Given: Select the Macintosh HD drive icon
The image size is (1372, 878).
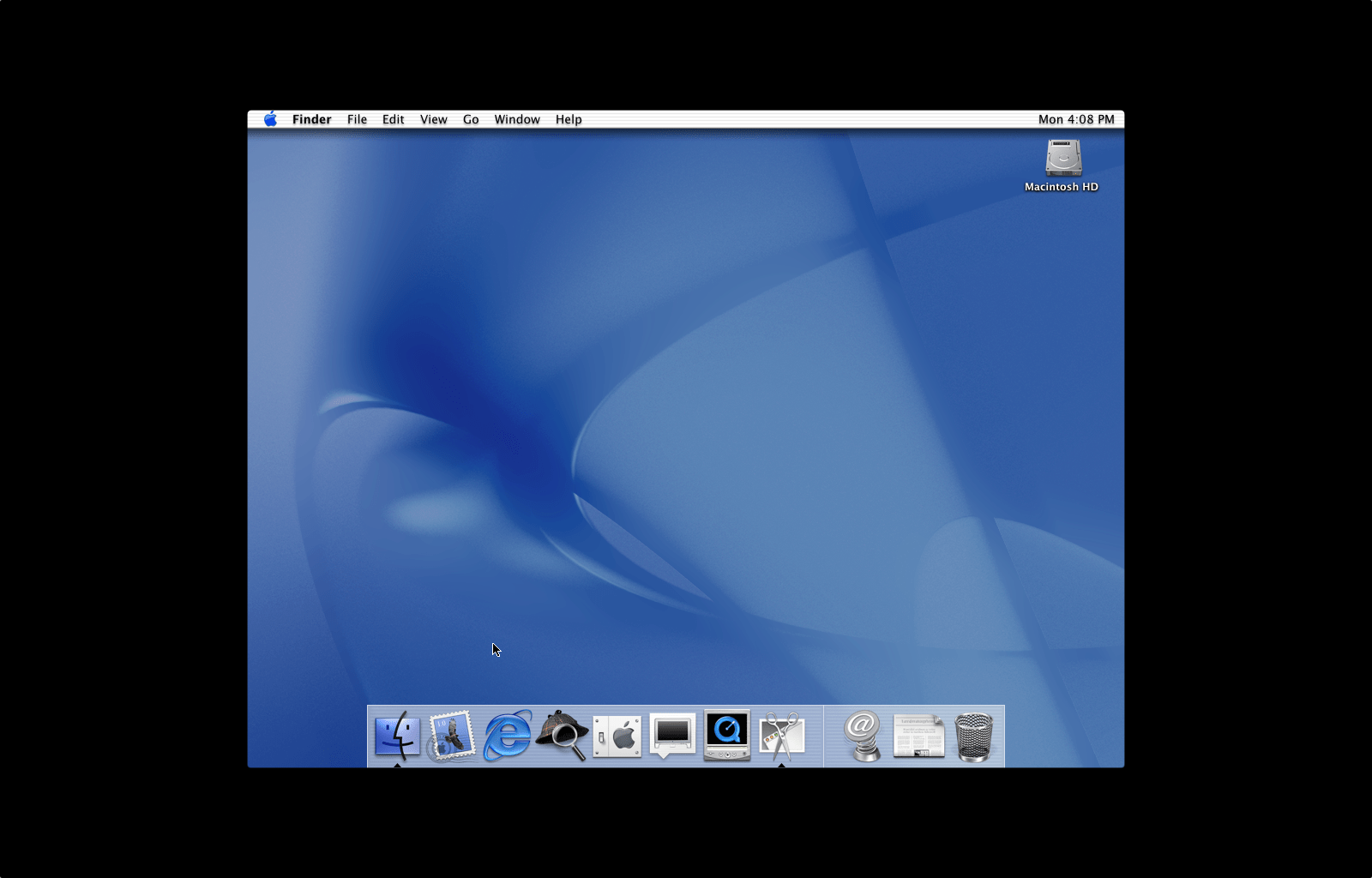Looking at the screenshot, I should click(x=1063, y=159).
